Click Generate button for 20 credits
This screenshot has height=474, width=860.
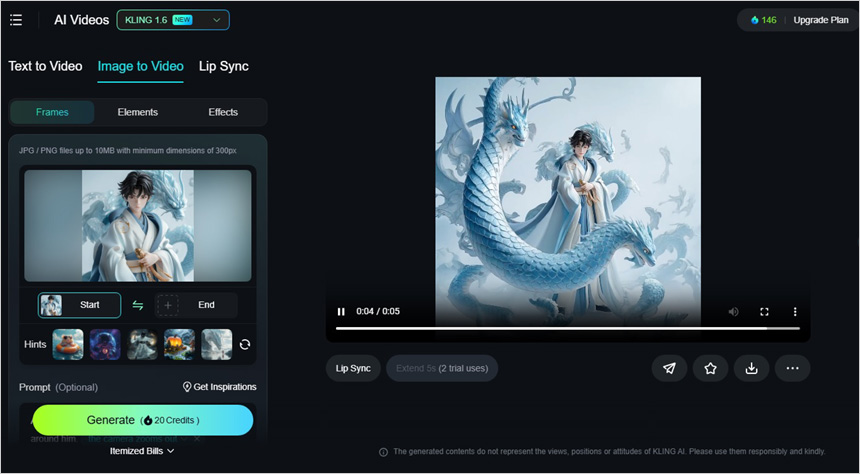pyautogui.click(x=142, y=420)
